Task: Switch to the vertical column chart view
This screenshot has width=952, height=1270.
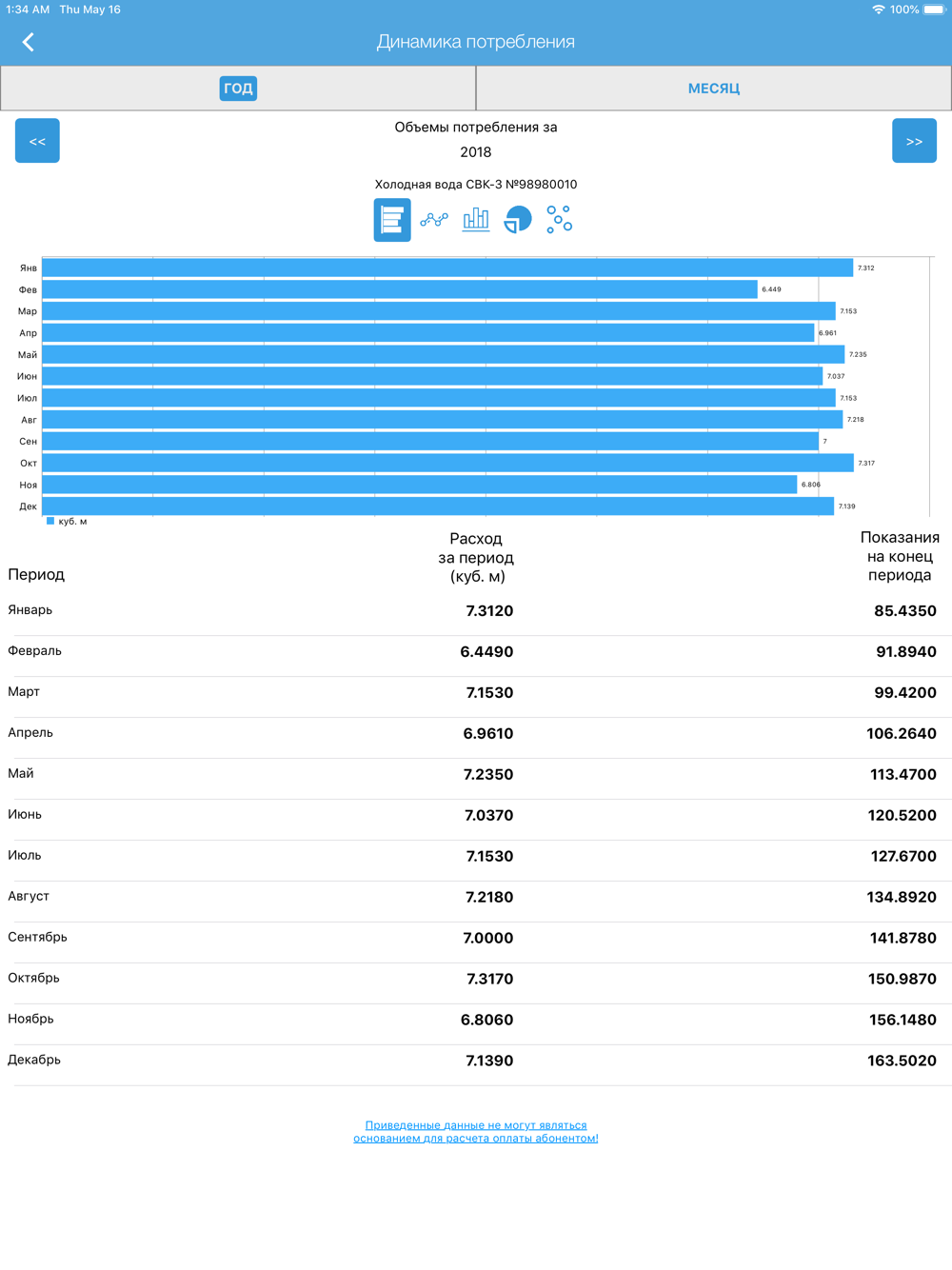Action: (x=476, y=220)
